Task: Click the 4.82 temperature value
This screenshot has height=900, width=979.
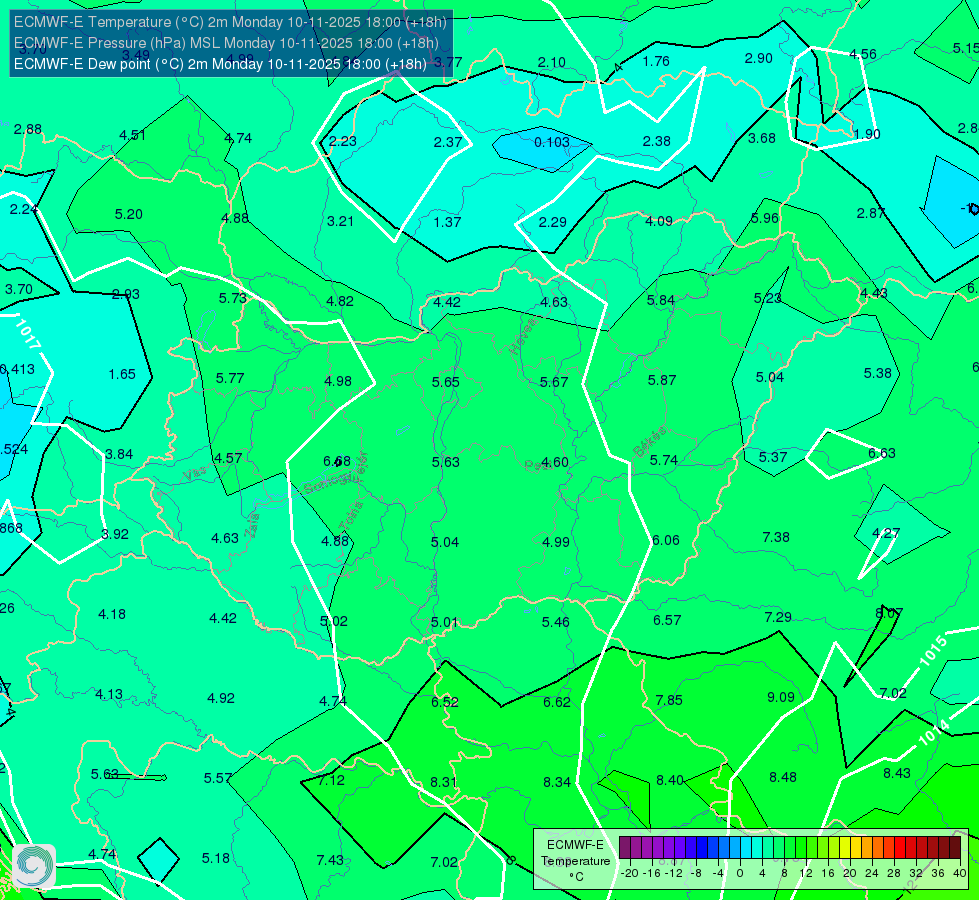Action: tap(340, 301)
